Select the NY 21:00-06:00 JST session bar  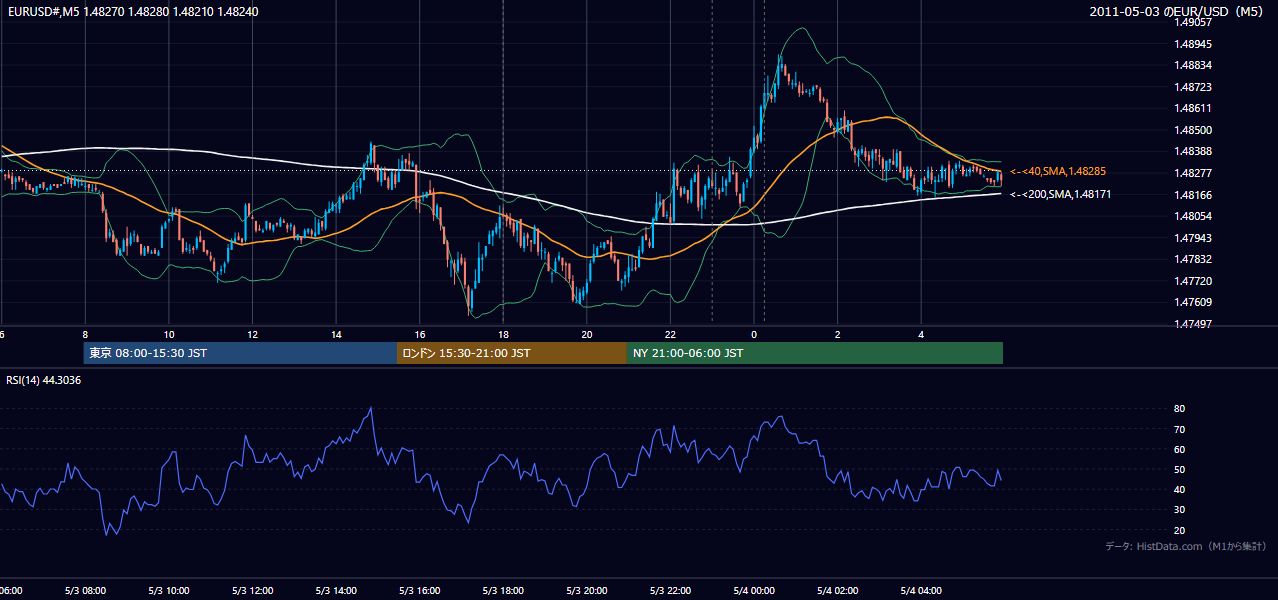(x=815, y=353)
